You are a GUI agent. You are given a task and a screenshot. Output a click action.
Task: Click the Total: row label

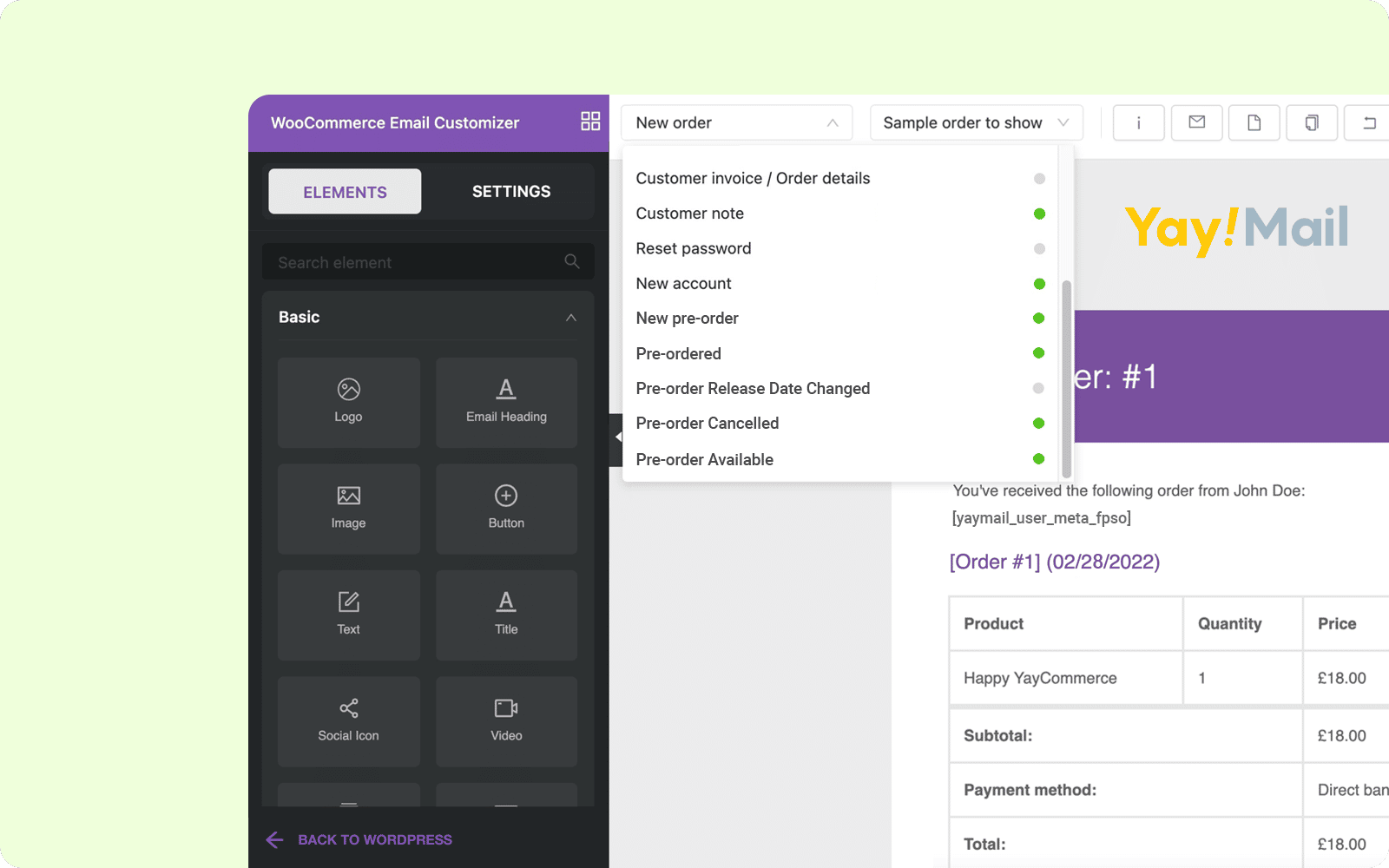click(984, 844)
